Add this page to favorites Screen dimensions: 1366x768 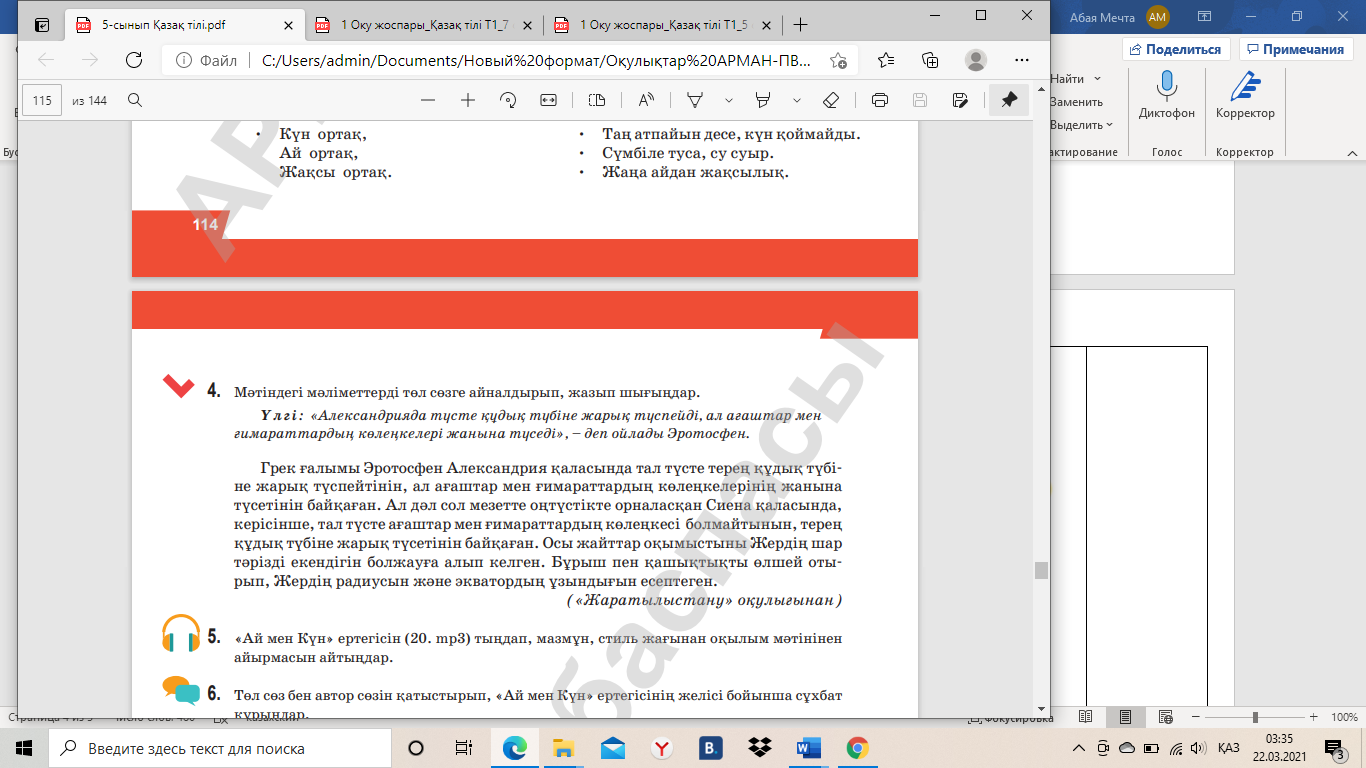(838, 60)
